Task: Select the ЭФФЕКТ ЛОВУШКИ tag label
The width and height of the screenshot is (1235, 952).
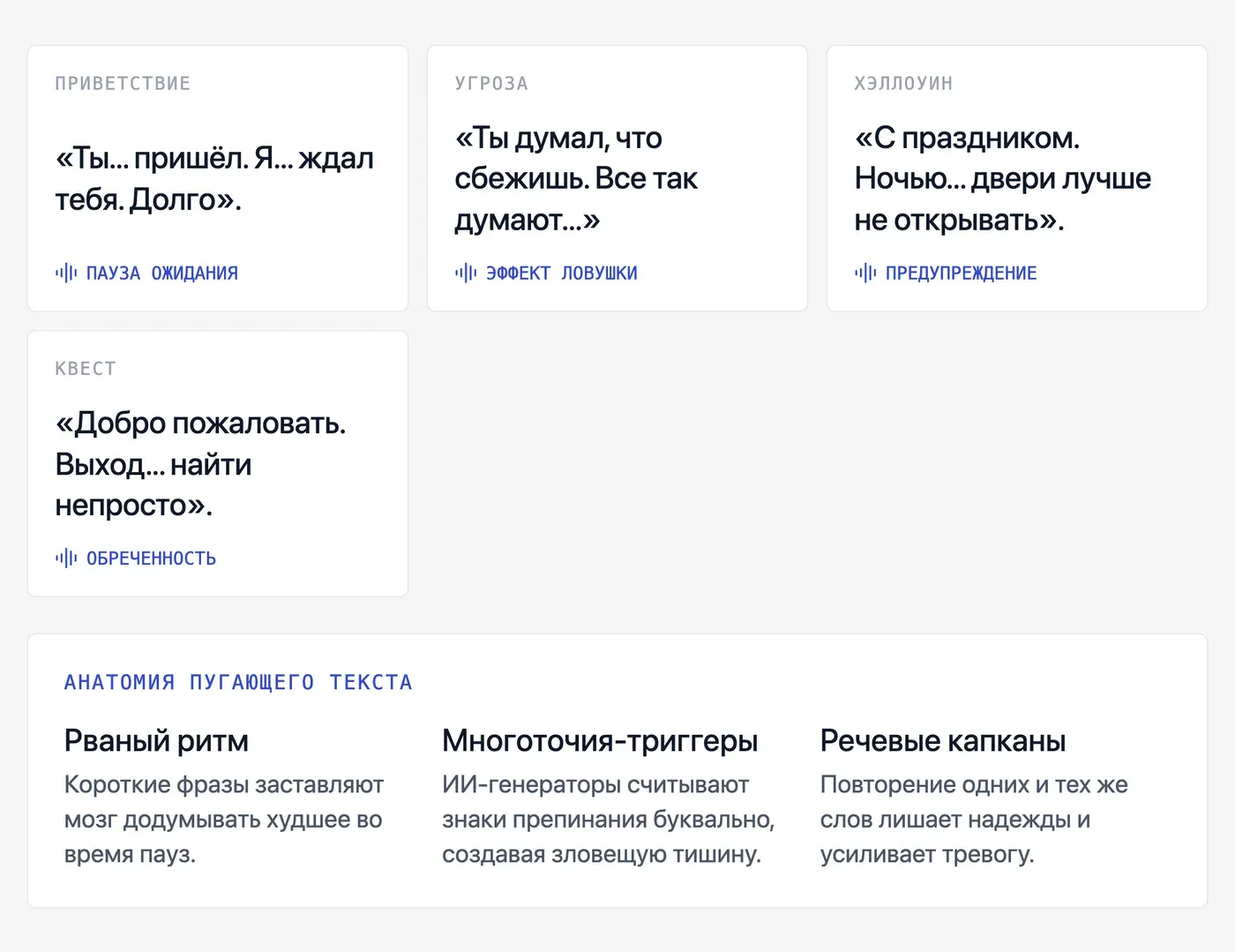Action: 562,274
